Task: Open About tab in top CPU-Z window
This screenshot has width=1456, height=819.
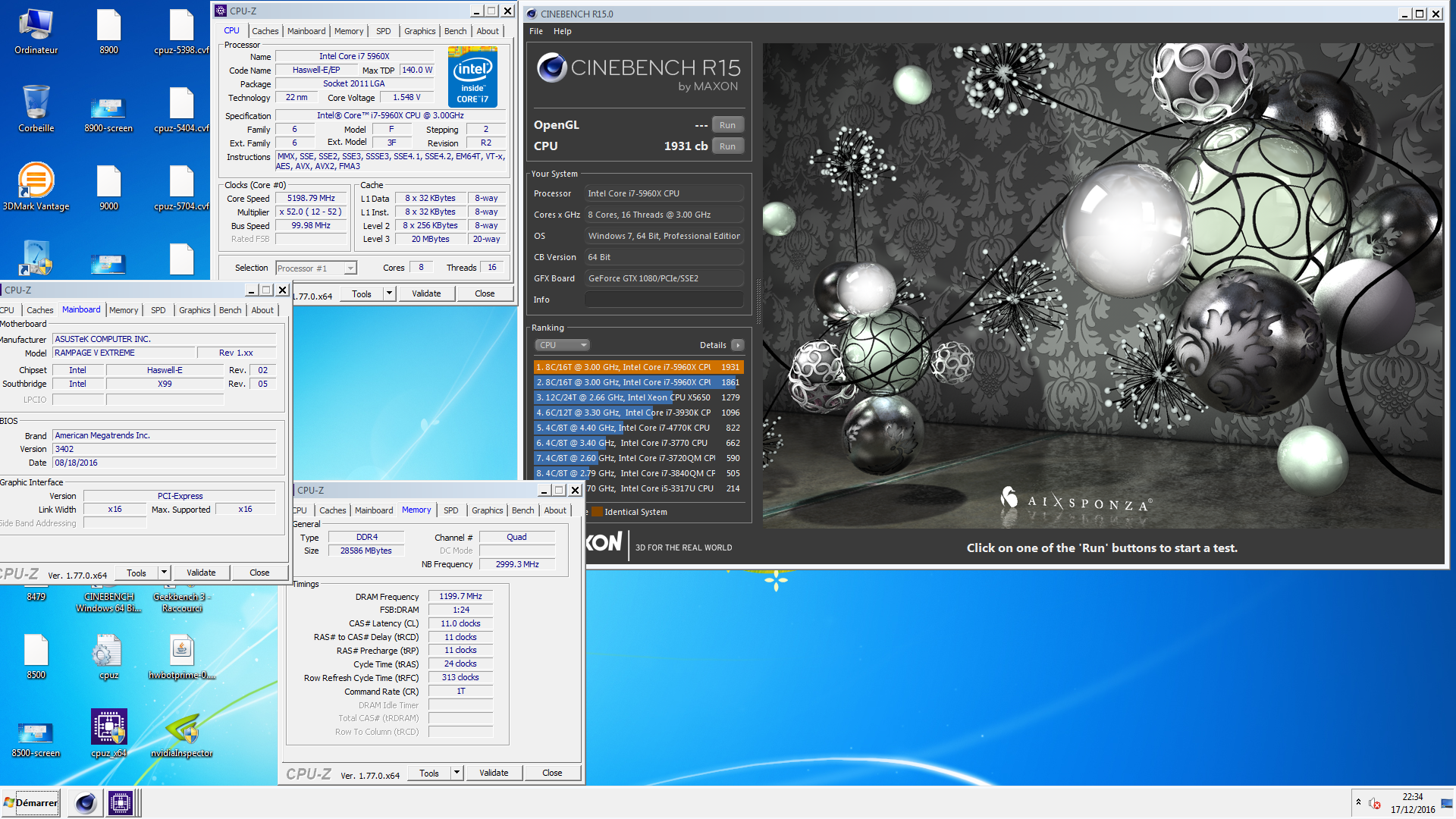Action: click(488, 31)
